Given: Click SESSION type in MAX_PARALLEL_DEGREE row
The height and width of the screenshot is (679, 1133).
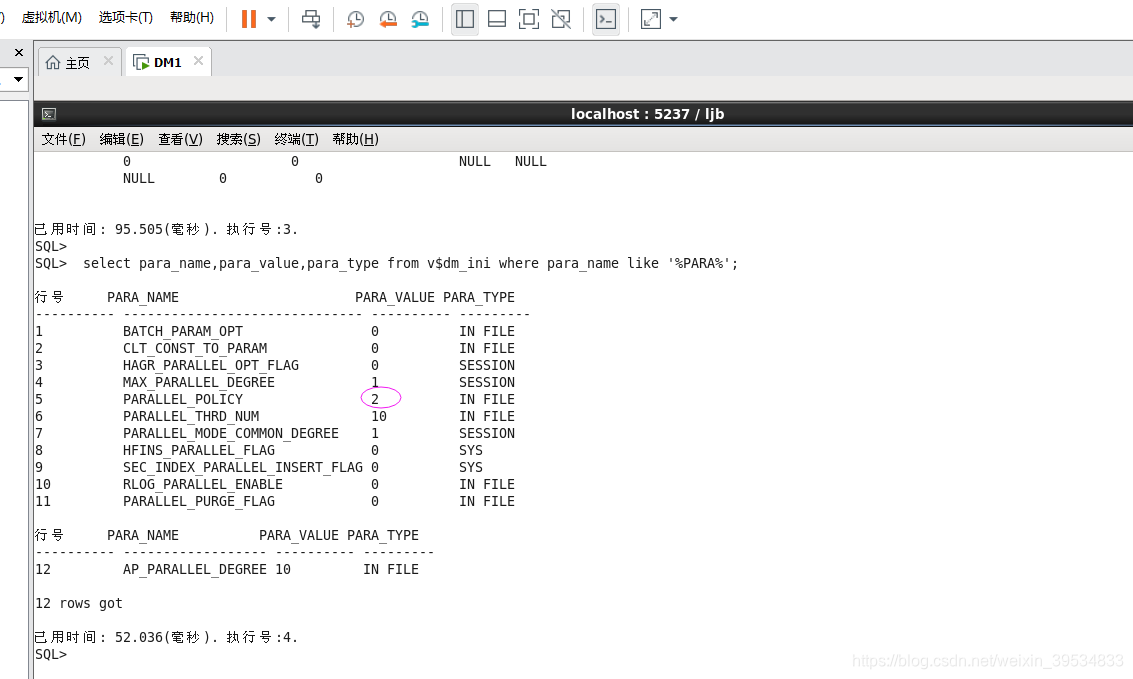Looking at the screenshot, I should pos(487,382).
